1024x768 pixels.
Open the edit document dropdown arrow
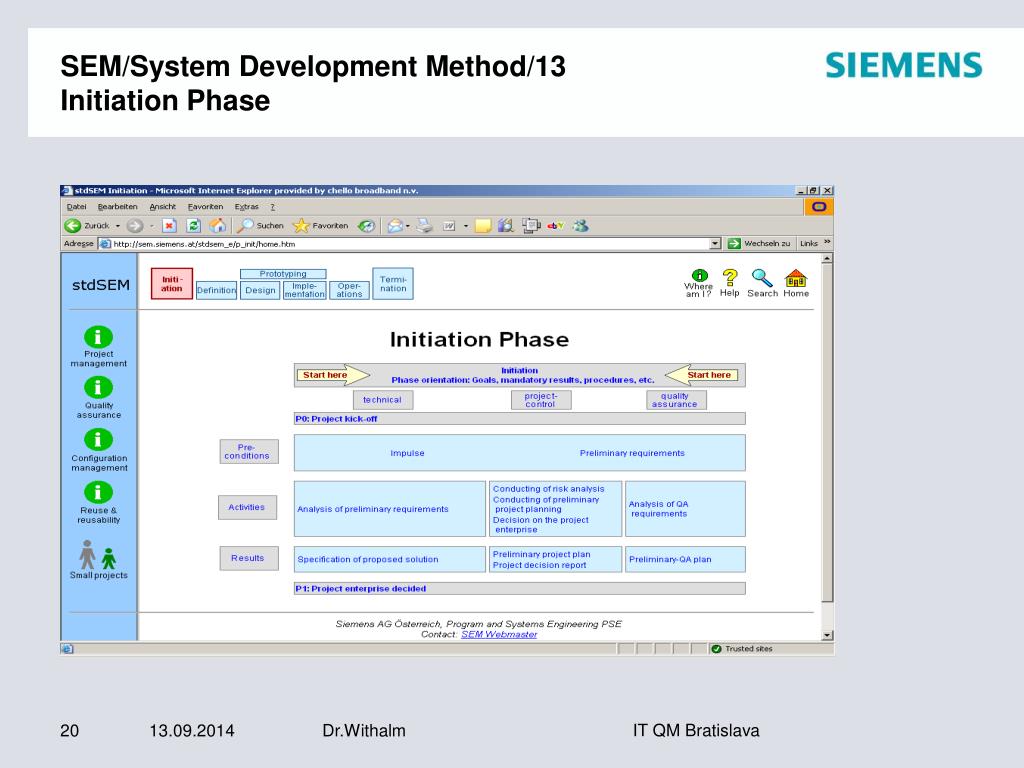coord(466,226)
